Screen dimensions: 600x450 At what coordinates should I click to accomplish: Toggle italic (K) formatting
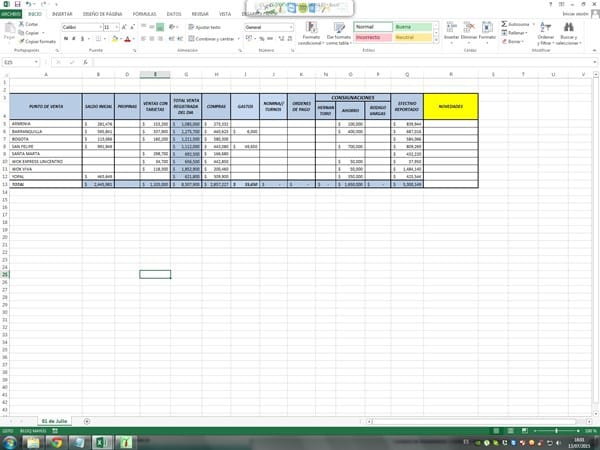pyautogui.click(x=74, y=39)
